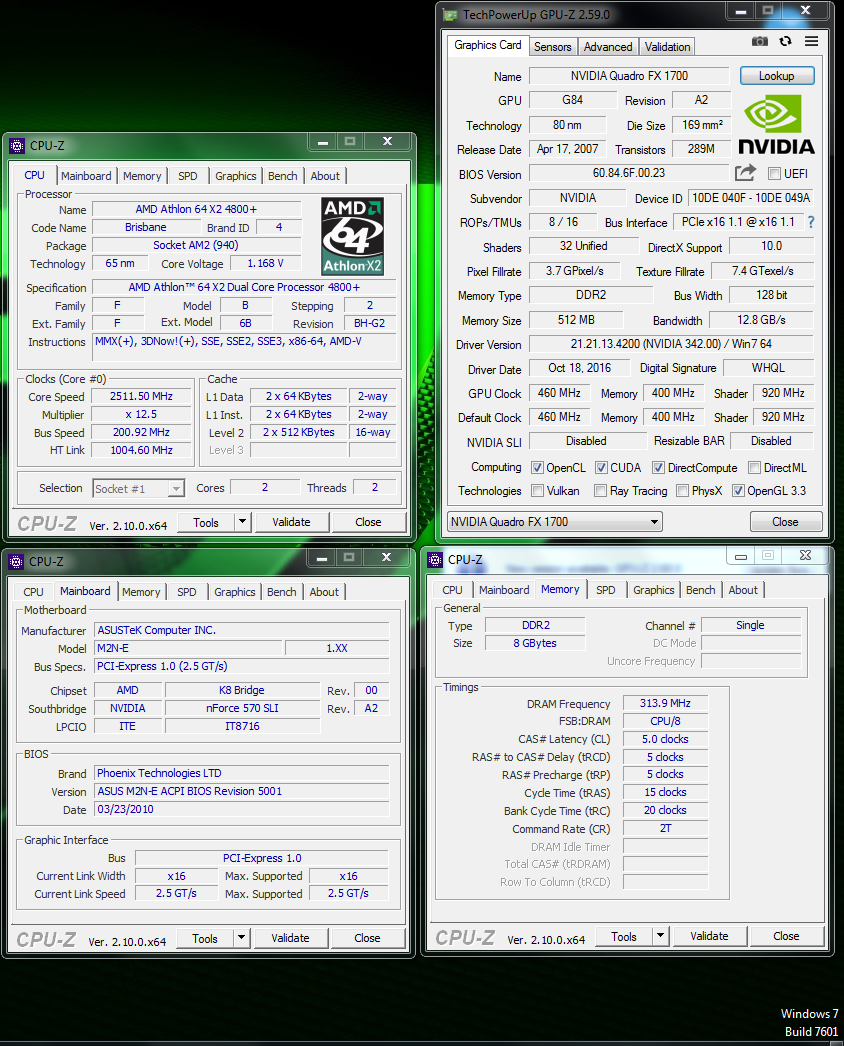
Task: Open Tools dropdown arrow in Memory window
Action: [x=661, y=936]
